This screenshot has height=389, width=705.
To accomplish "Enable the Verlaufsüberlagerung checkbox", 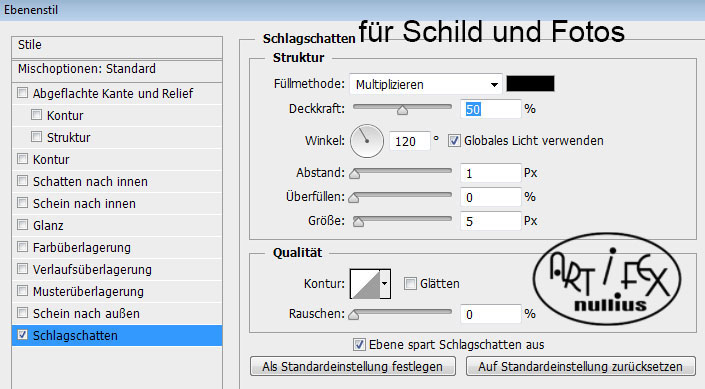I will pyautogui.click(x=22, y=269).
